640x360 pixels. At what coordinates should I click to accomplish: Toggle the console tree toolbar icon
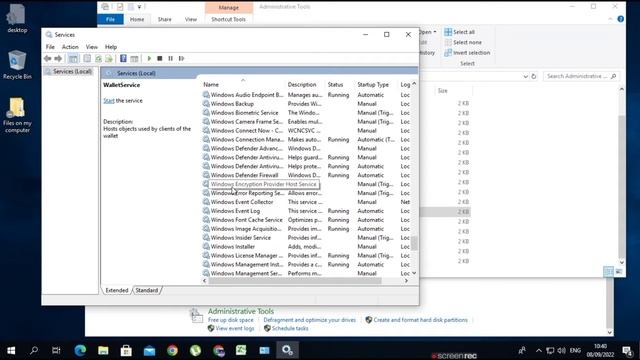[x=73, y=58]
